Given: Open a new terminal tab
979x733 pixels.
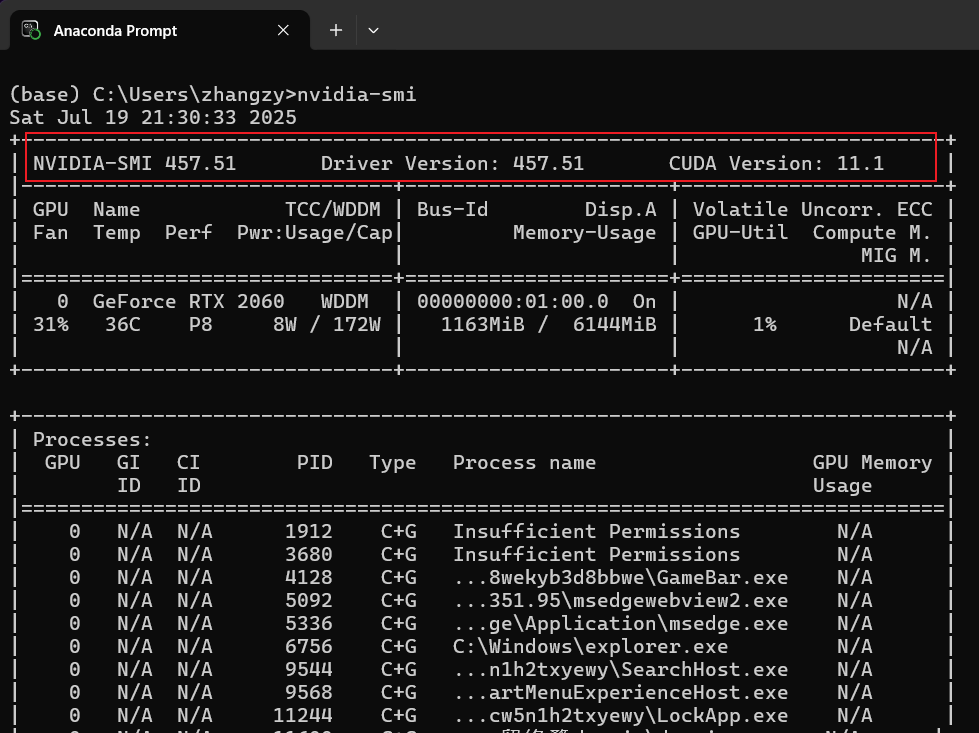Looking at the screenshot, I should (336, 30).
